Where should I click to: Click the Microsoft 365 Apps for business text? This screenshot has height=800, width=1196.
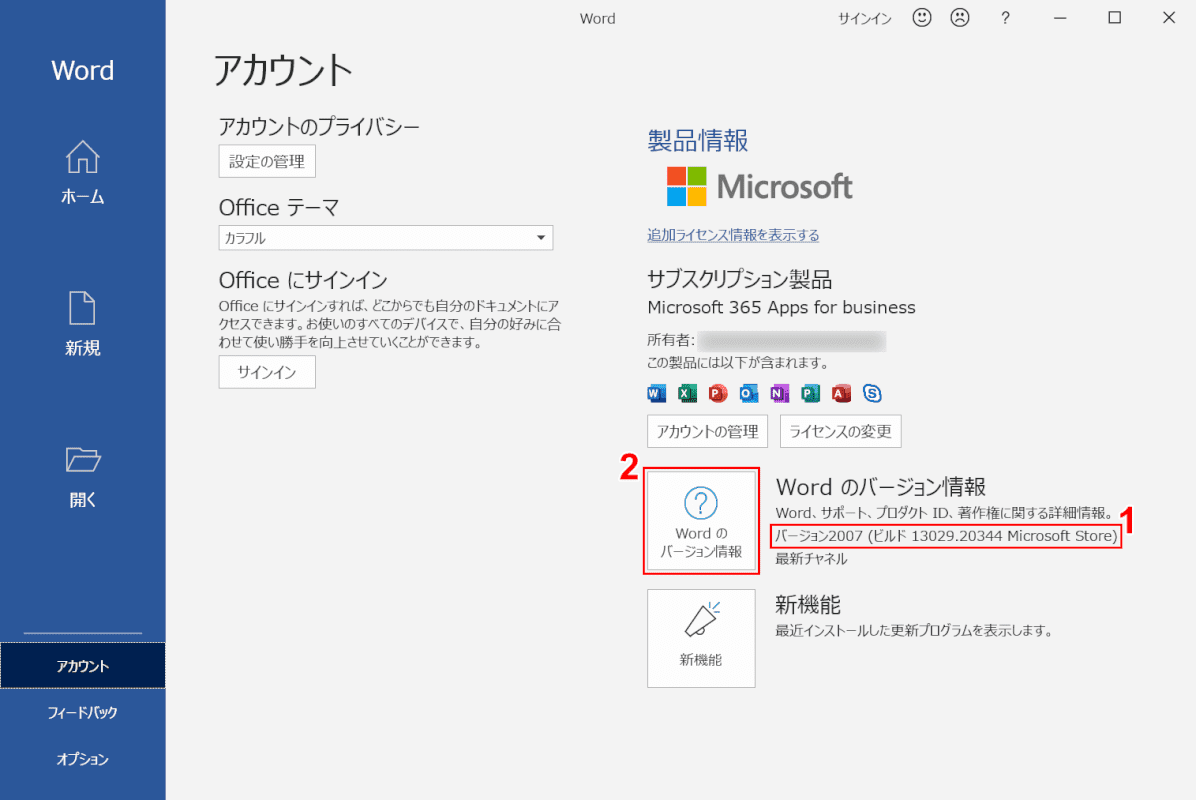(x=781, y=307)
